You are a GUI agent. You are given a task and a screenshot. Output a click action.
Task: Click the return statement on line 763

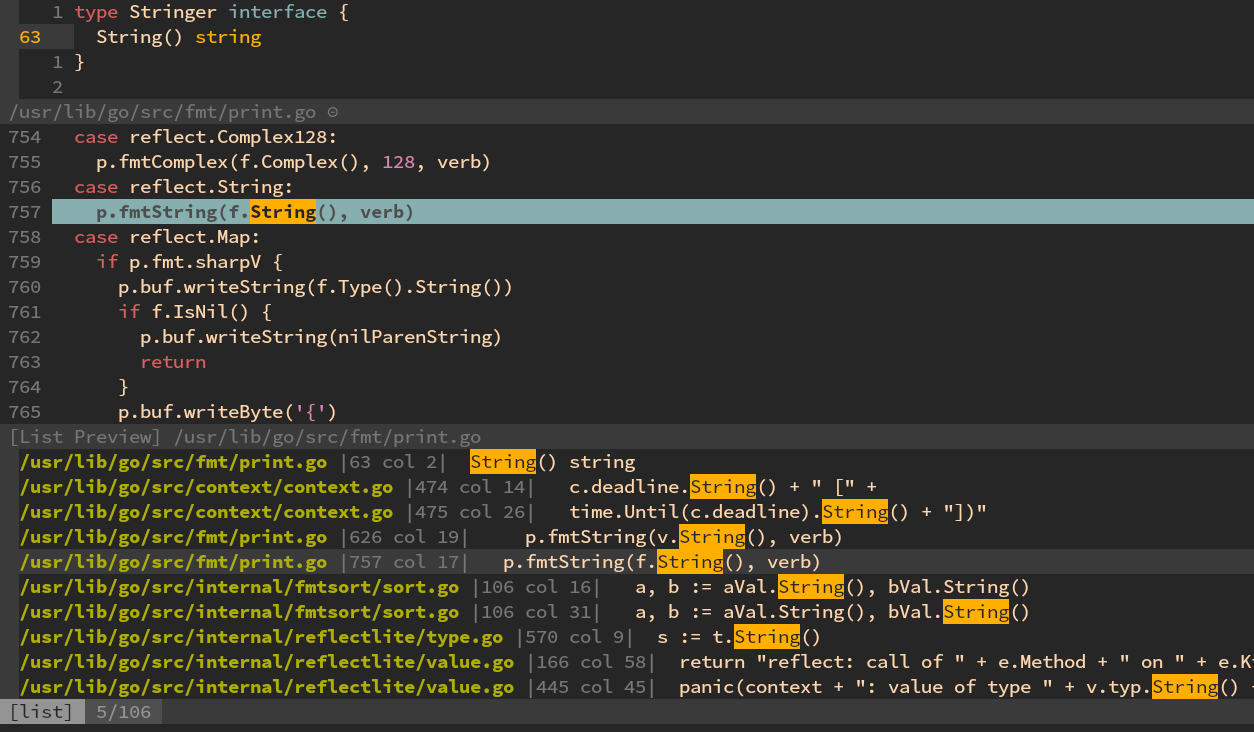pyautogui.click(x=173, y=362)
